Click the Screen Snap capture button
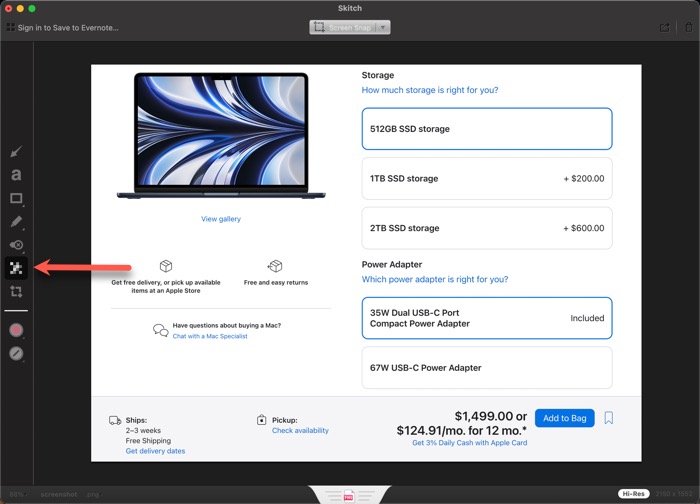The width and height of the screenshot is (700, 504). [x=343, y=28]
